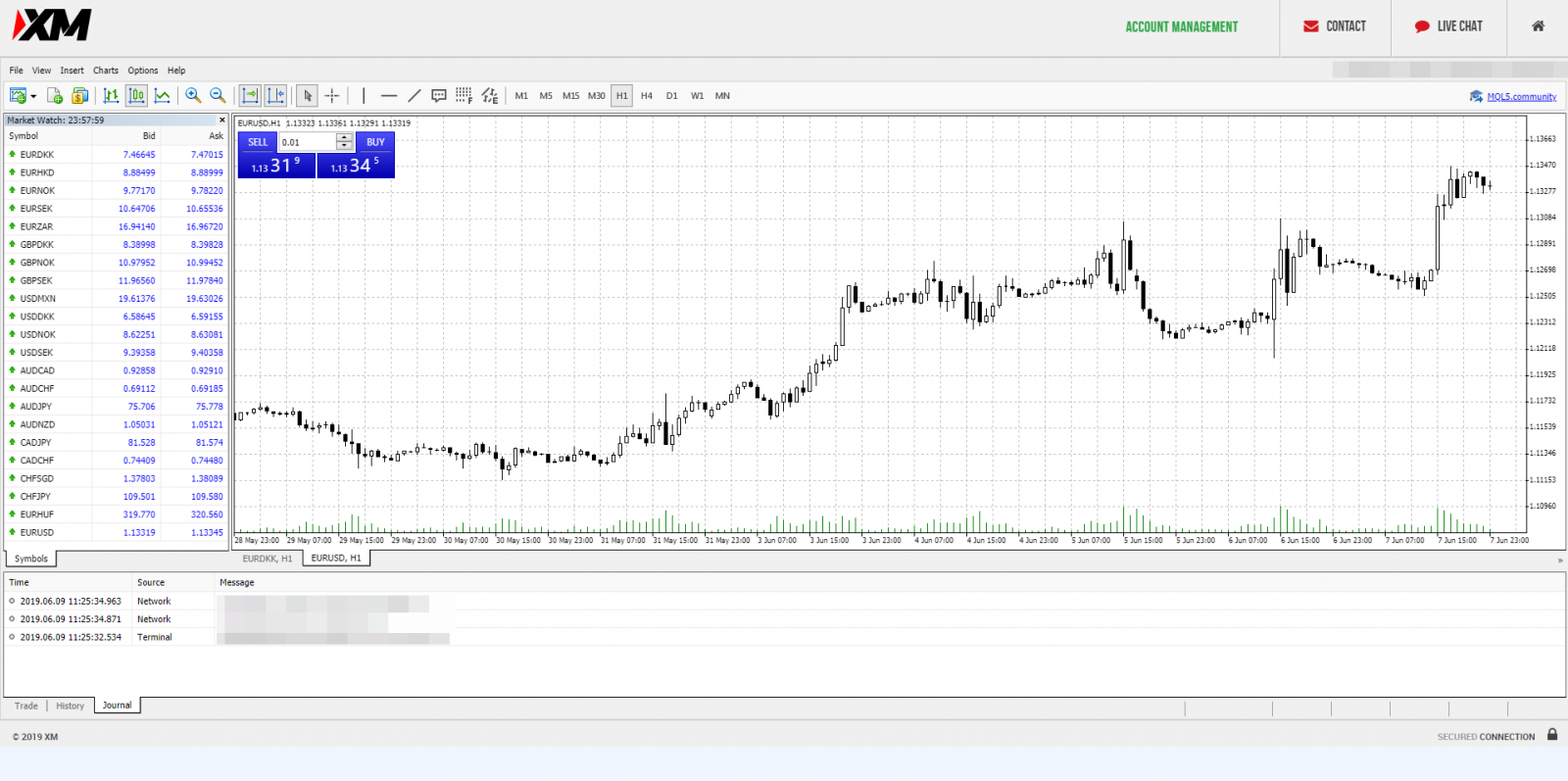Click the buy price 1.13345 tile

356,166
